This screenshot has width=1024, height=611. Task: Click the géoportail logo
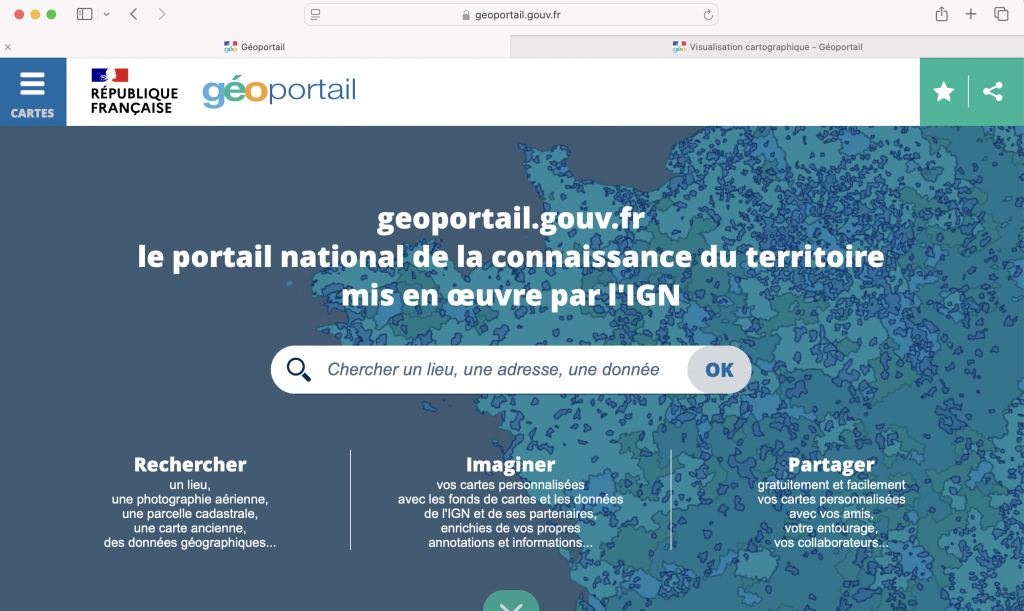click(x=279, y=91)
